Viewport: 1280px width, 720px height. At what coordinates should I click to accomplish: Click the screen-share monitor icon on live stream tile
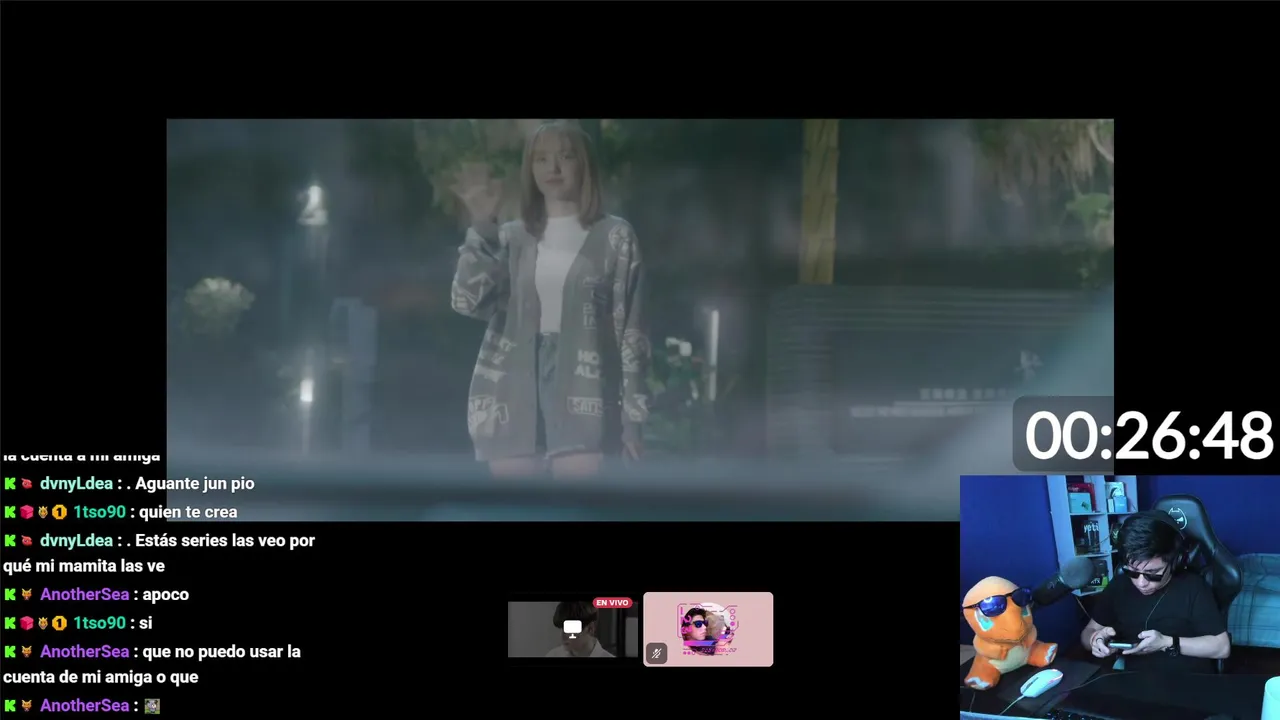pos(572,629)
